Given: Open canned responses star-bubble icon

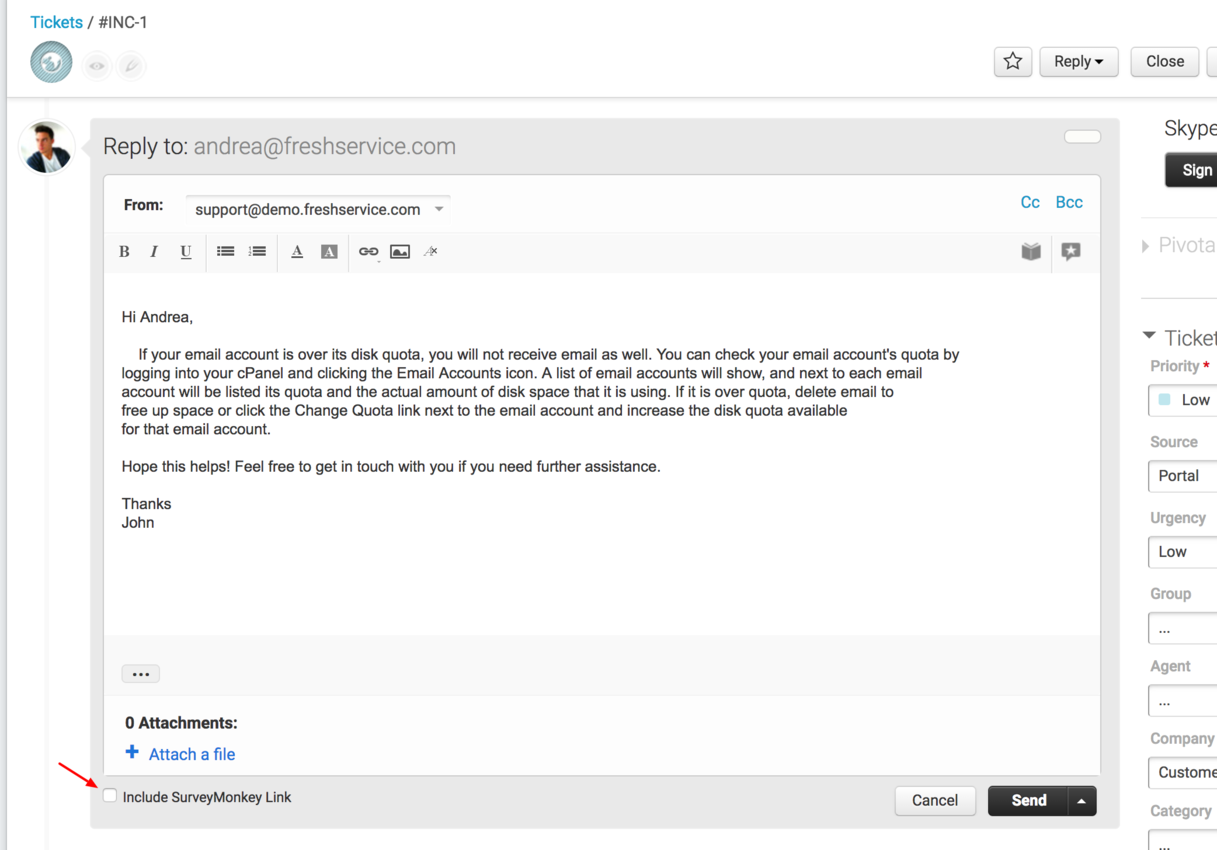Looking at the screenshot, I should [x=1071, y=252].
